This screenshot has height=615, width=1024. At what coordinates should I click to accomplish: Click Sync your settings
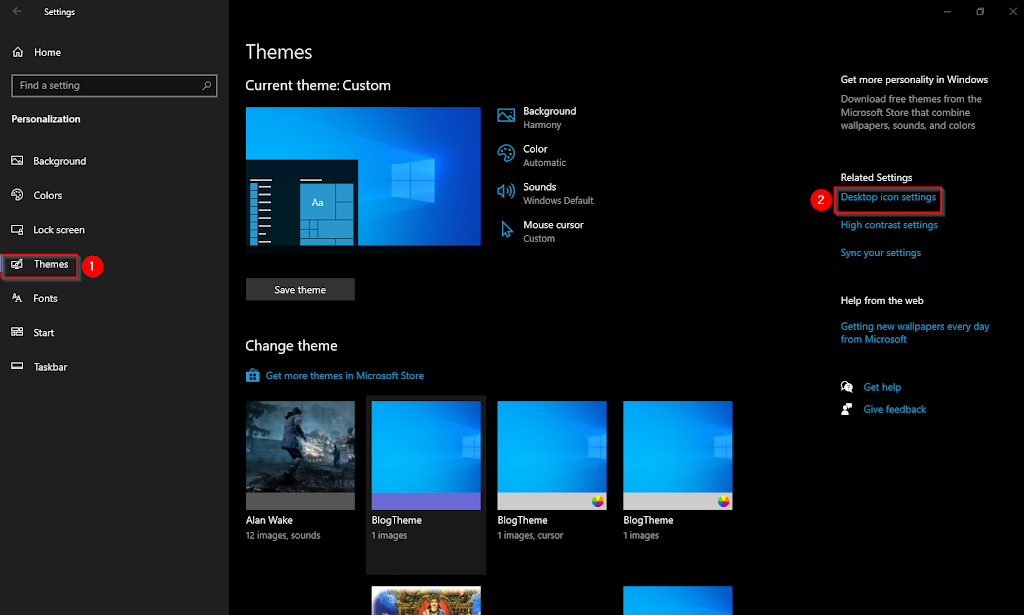(x=880, y=252)
